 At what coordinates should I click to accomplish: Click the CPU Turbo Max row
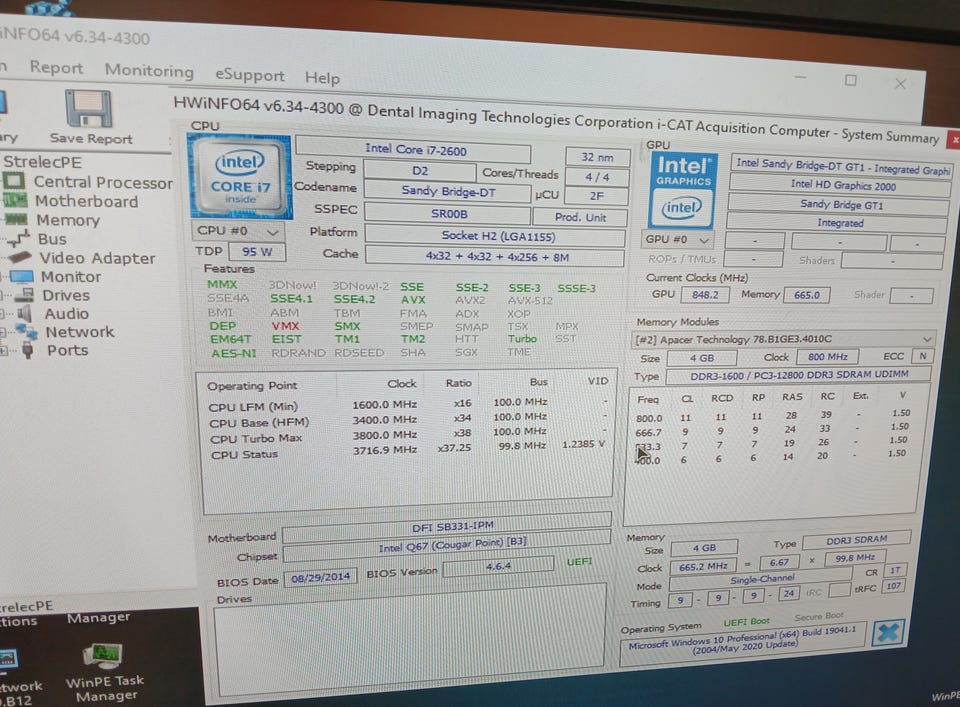(x=407, y=435)
